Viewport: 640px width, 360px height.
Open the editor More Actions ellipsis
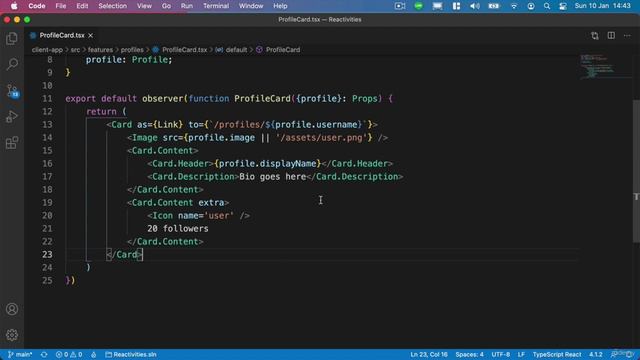[627, 36]
